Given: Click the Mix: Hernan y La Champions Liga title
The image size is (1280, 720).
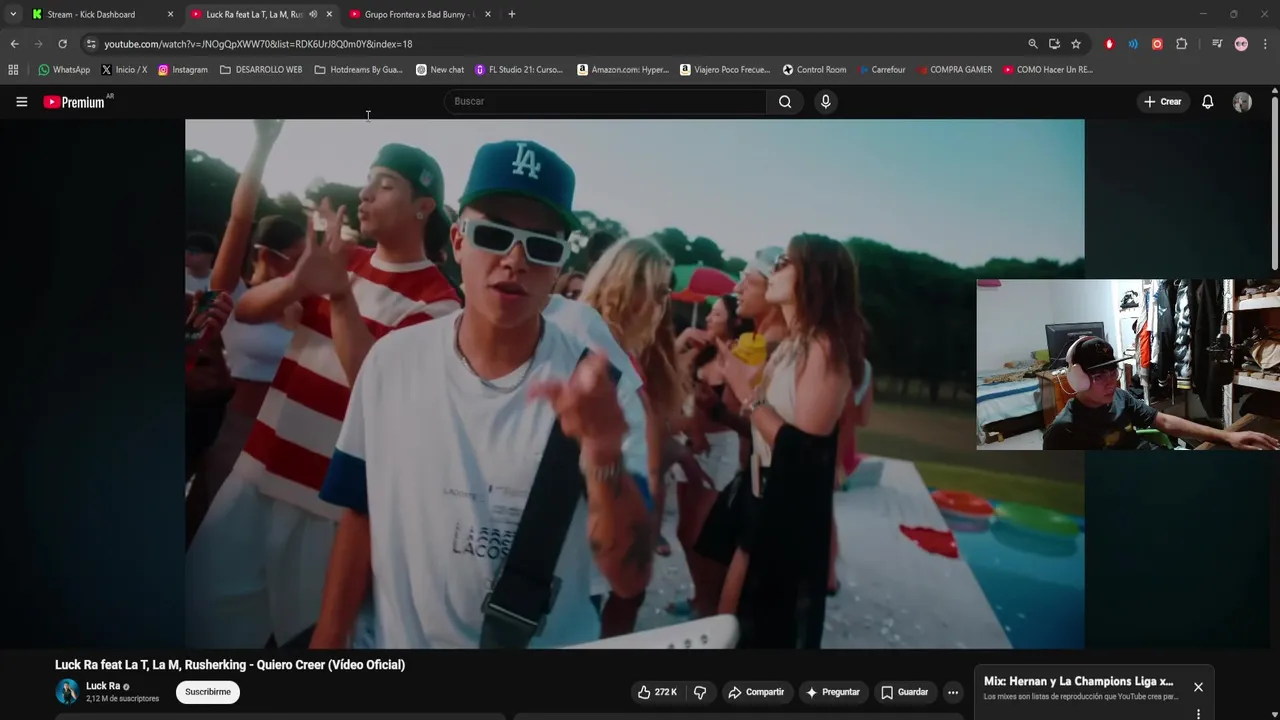Looking at the screenshot, I should (x=1078, y=681).
